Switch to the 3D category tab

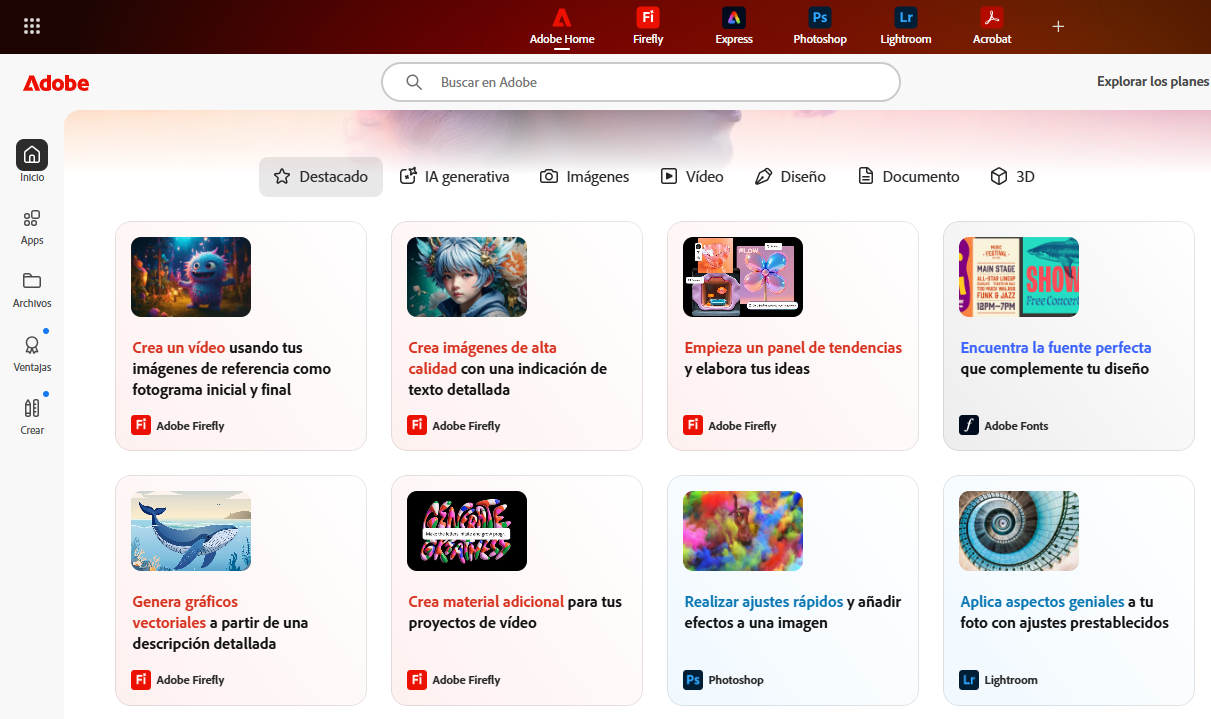(x=1012, y=177)
